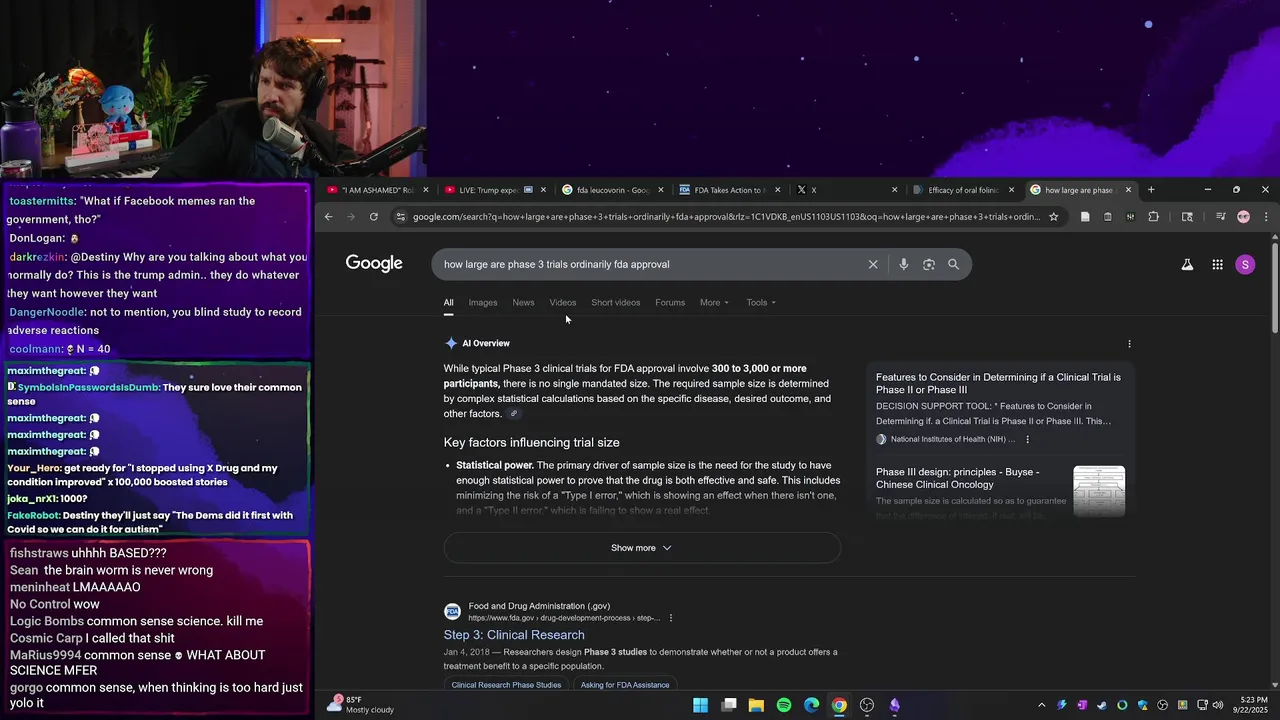Open AI Overview three-dot options
This screenshot has width=1280, height=720.
tap(1129, 344)
